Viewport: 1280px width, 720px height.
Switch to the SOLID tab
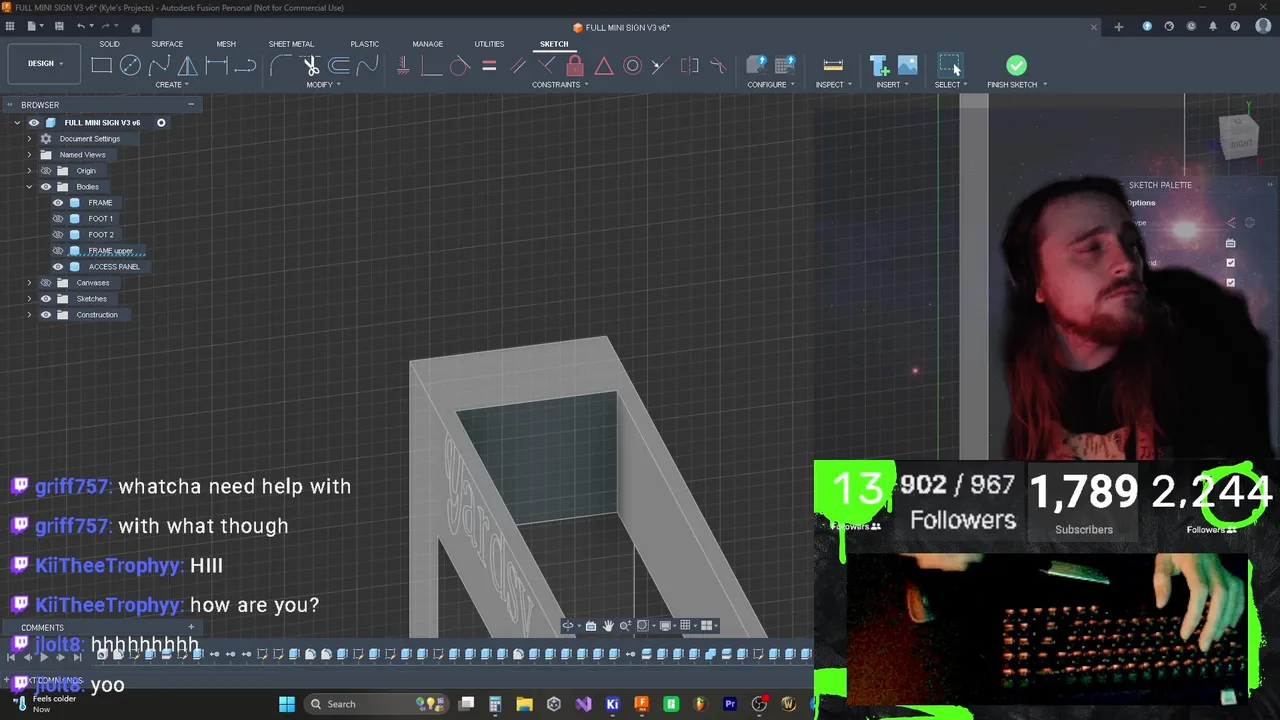click(109, 44)
